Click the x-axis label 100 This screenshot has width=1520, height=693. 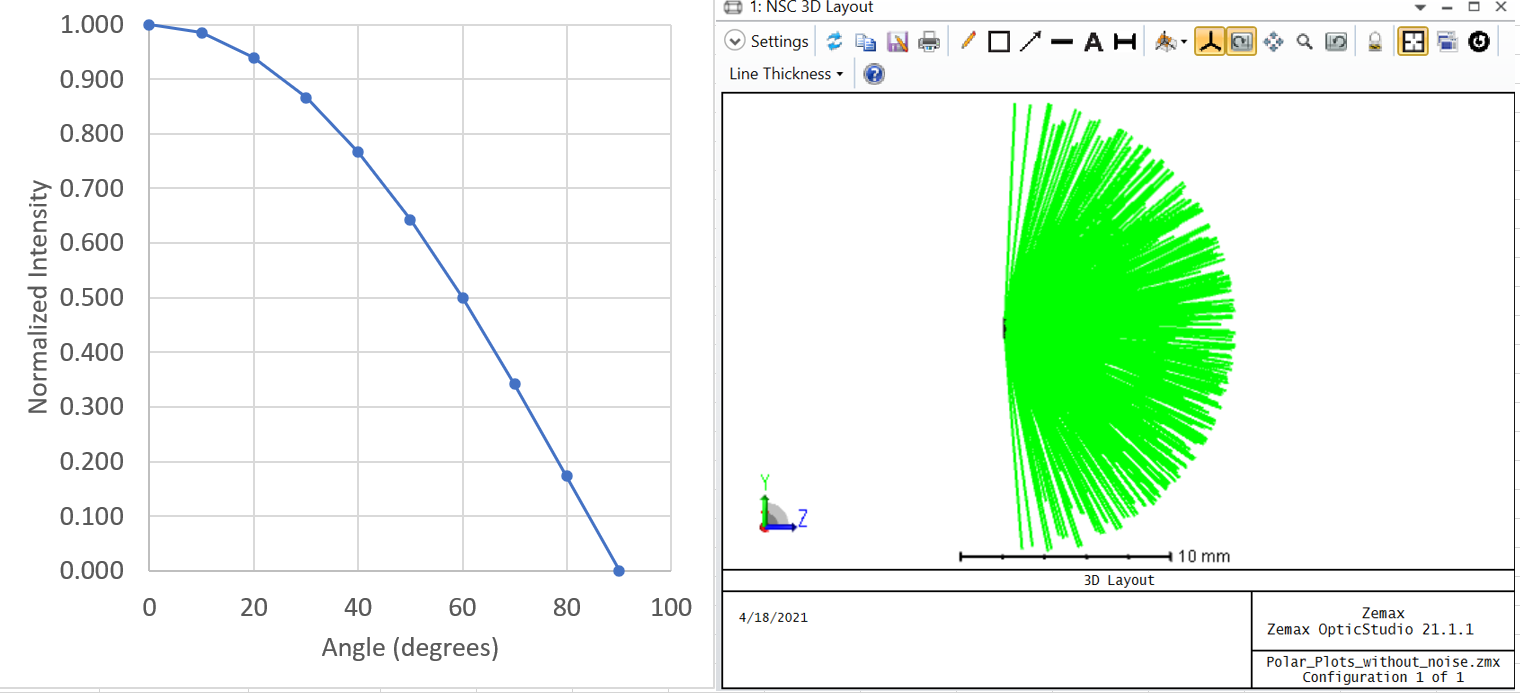[671, 608]
